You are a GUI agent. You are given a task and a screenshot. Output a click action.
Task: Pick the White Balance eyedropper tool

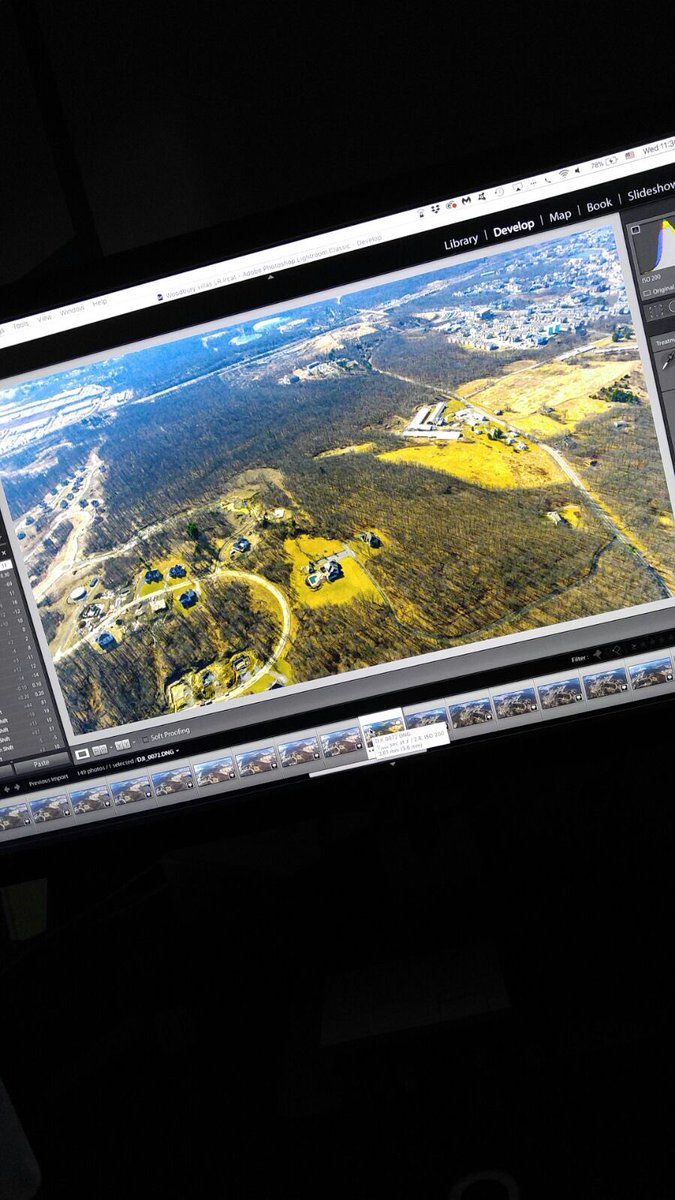pyautogui.click(x=667, y=361)
